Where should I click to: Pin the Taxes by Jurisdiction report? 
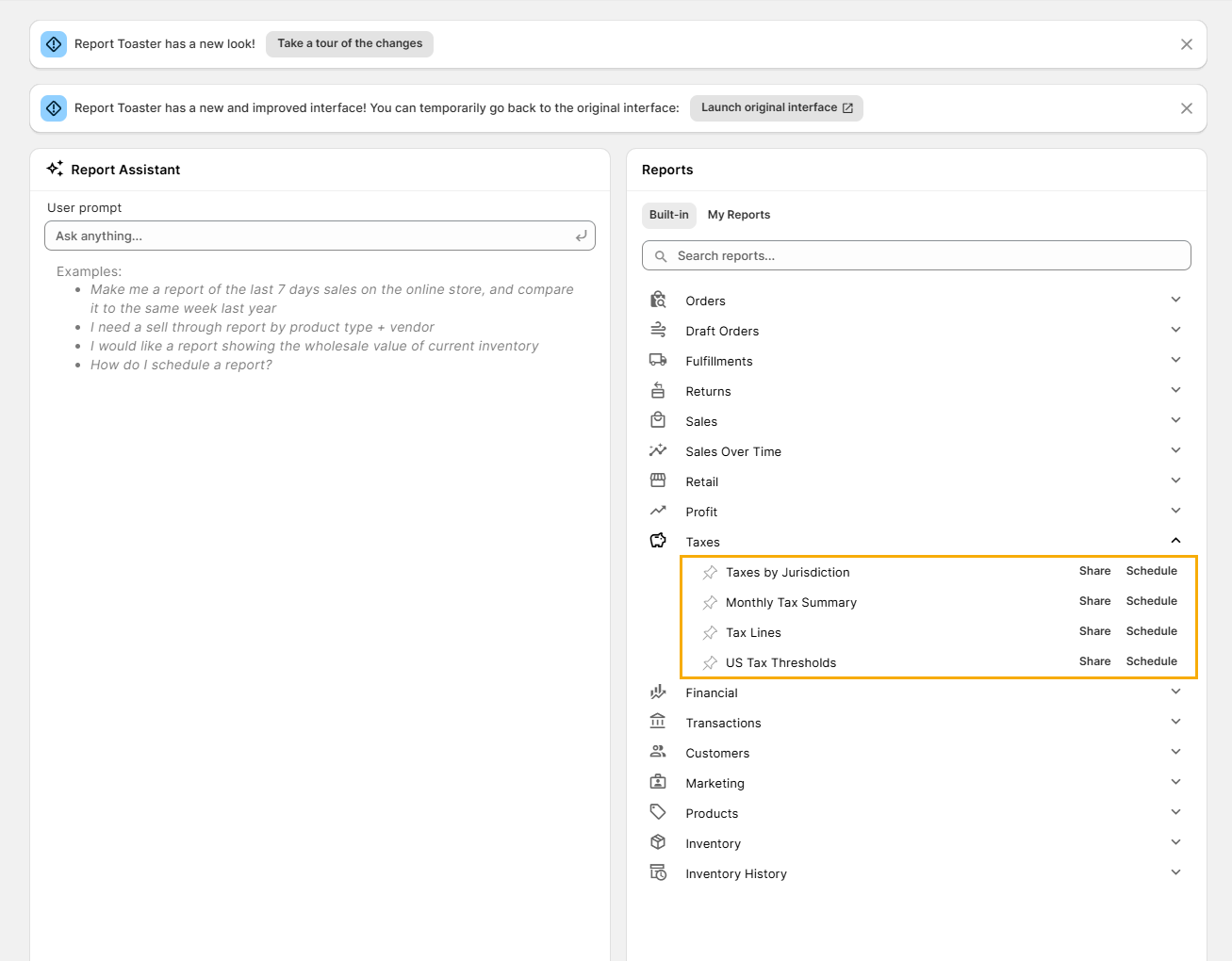click(710, 573)
